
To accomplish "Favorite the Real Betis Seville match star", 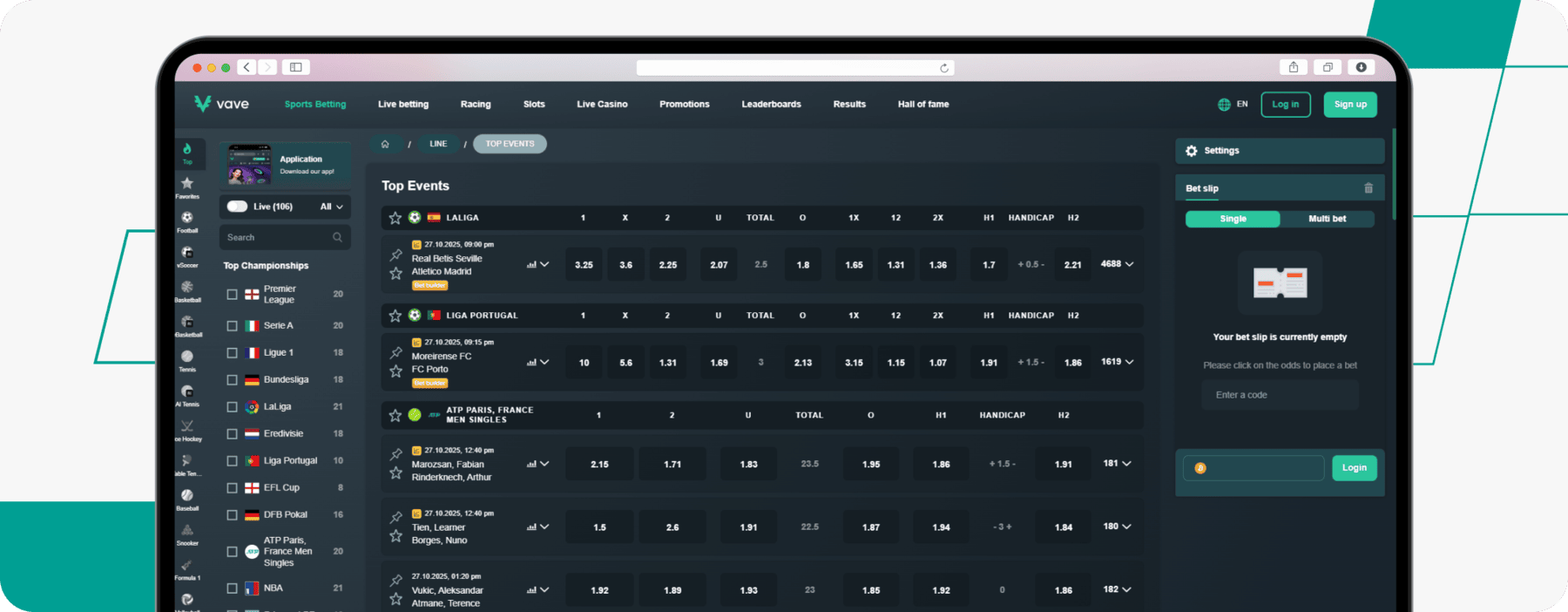I will click(395, 274).
